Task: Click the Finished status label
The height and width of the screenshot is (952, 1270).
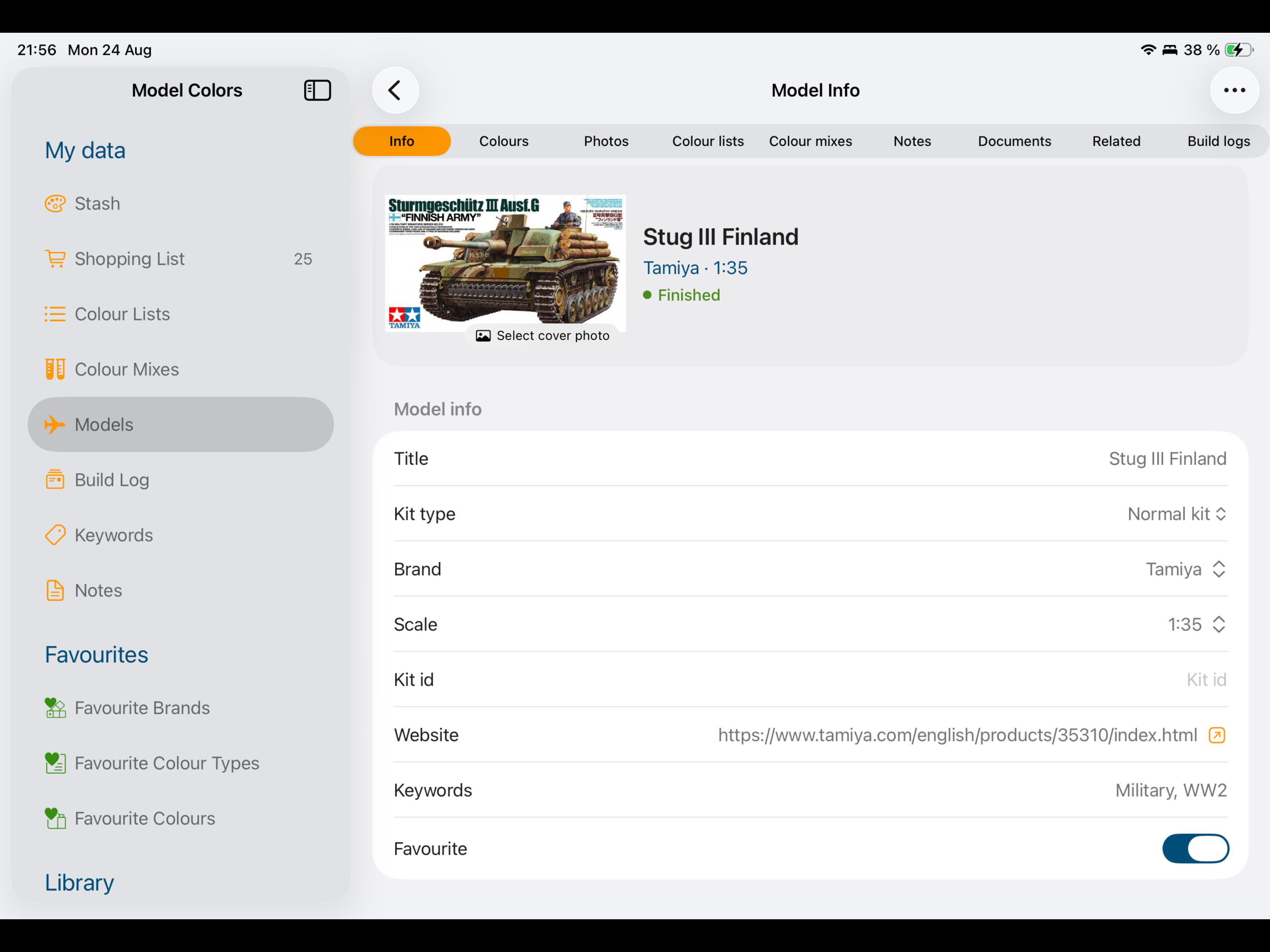Action: tap(689, 295)
